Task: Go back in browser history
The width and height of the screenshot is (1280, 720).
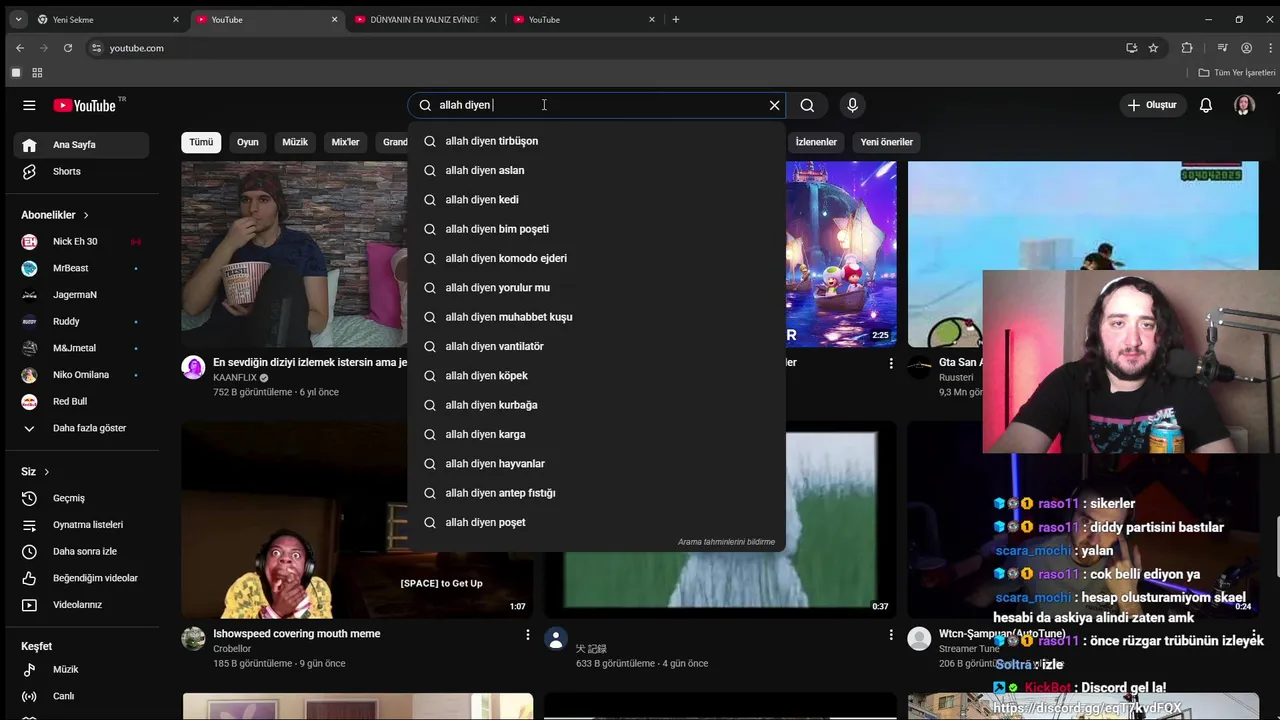Action: click(20, 48)
